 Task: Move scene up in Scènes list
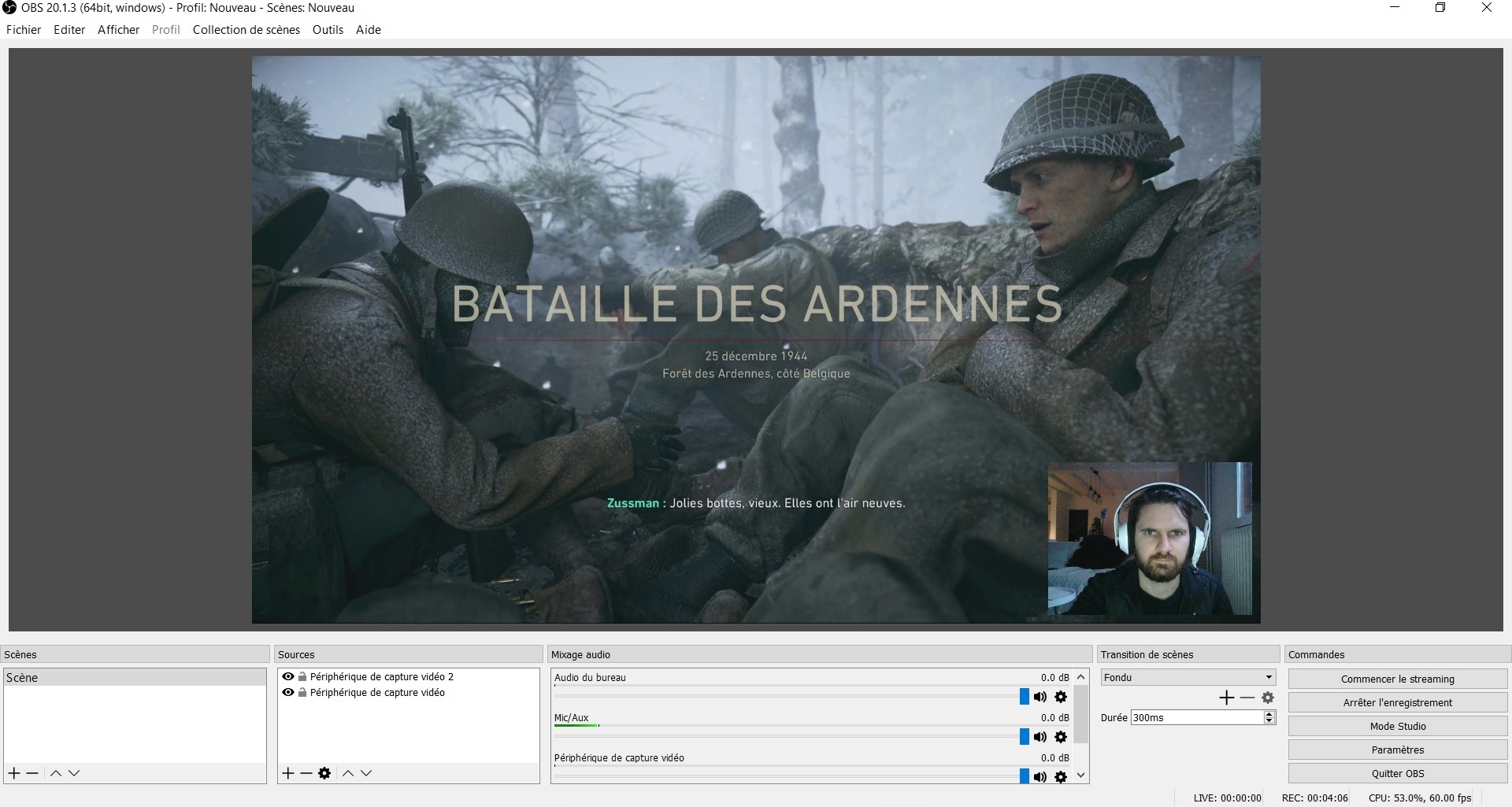tap(56, 773)
